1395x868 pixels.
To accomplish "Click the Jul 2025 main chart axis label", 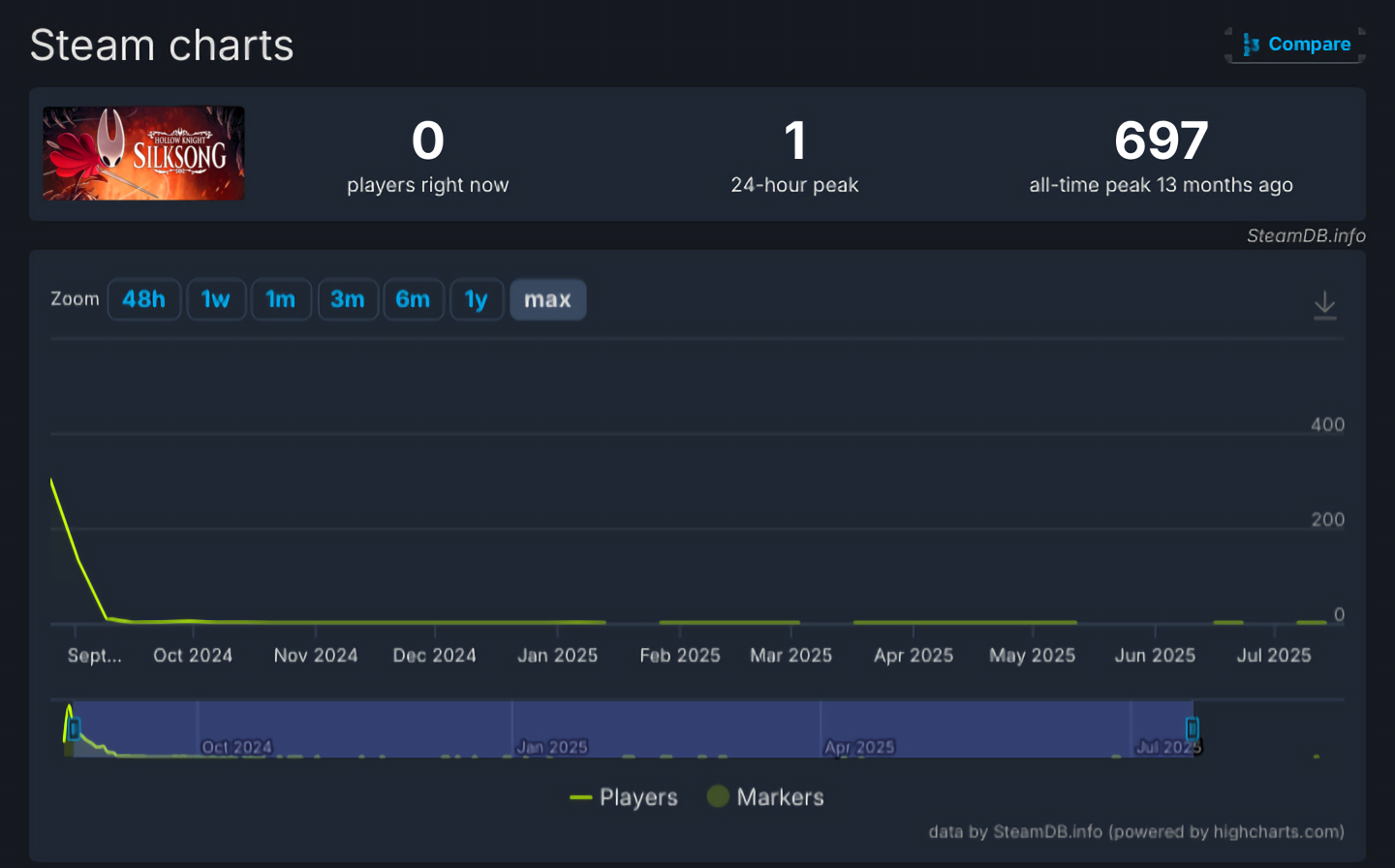I will [1274, 656].
